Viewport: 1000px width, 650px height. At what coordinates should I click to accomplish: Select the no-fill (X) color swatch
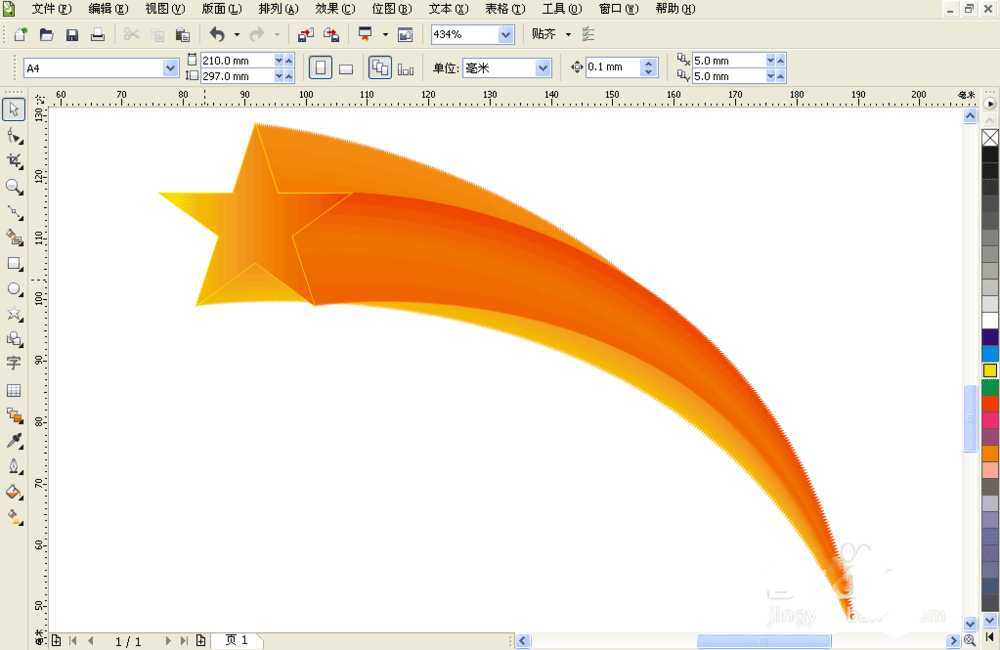990,138
